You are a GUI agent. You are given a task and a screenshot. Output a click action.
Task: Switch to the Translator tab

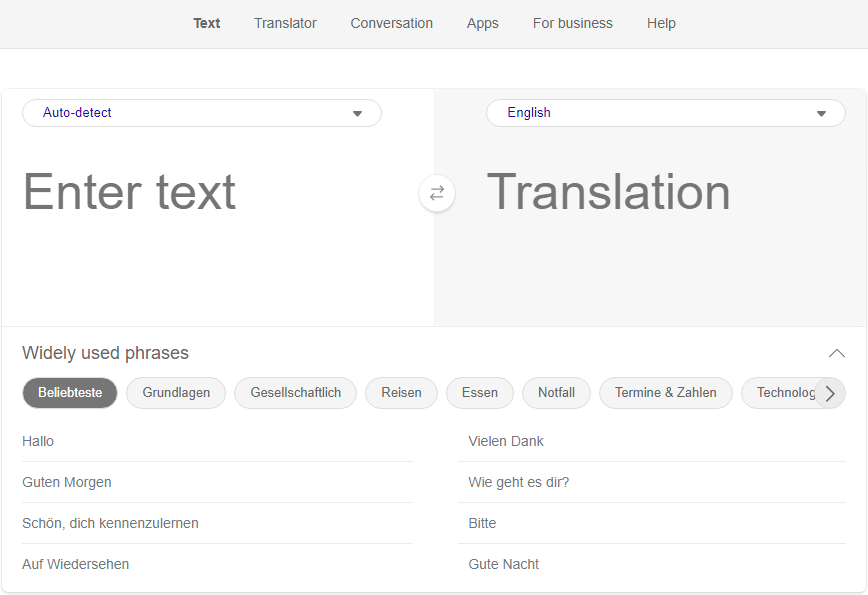pos(285,23)
